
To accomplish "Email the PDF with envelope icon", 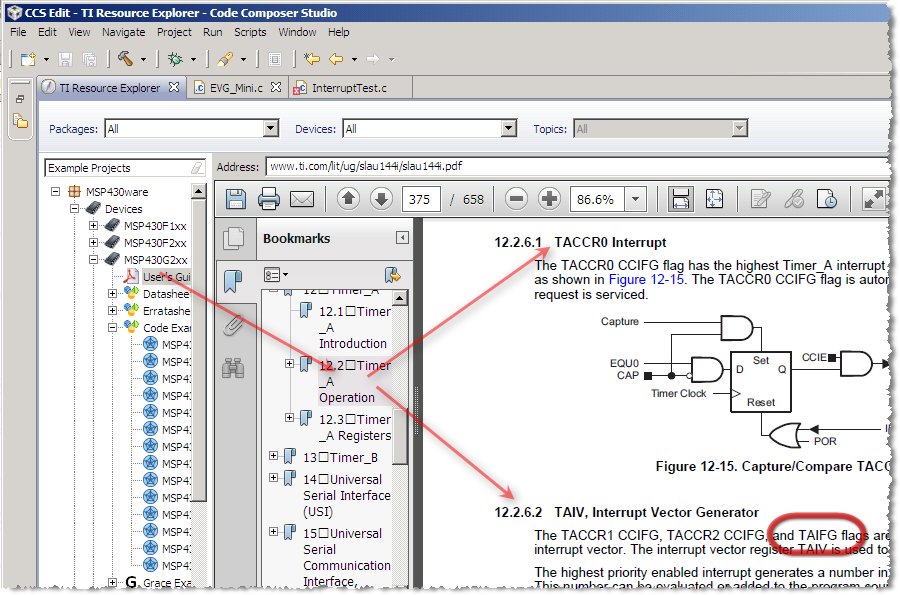I will [302, 199].
